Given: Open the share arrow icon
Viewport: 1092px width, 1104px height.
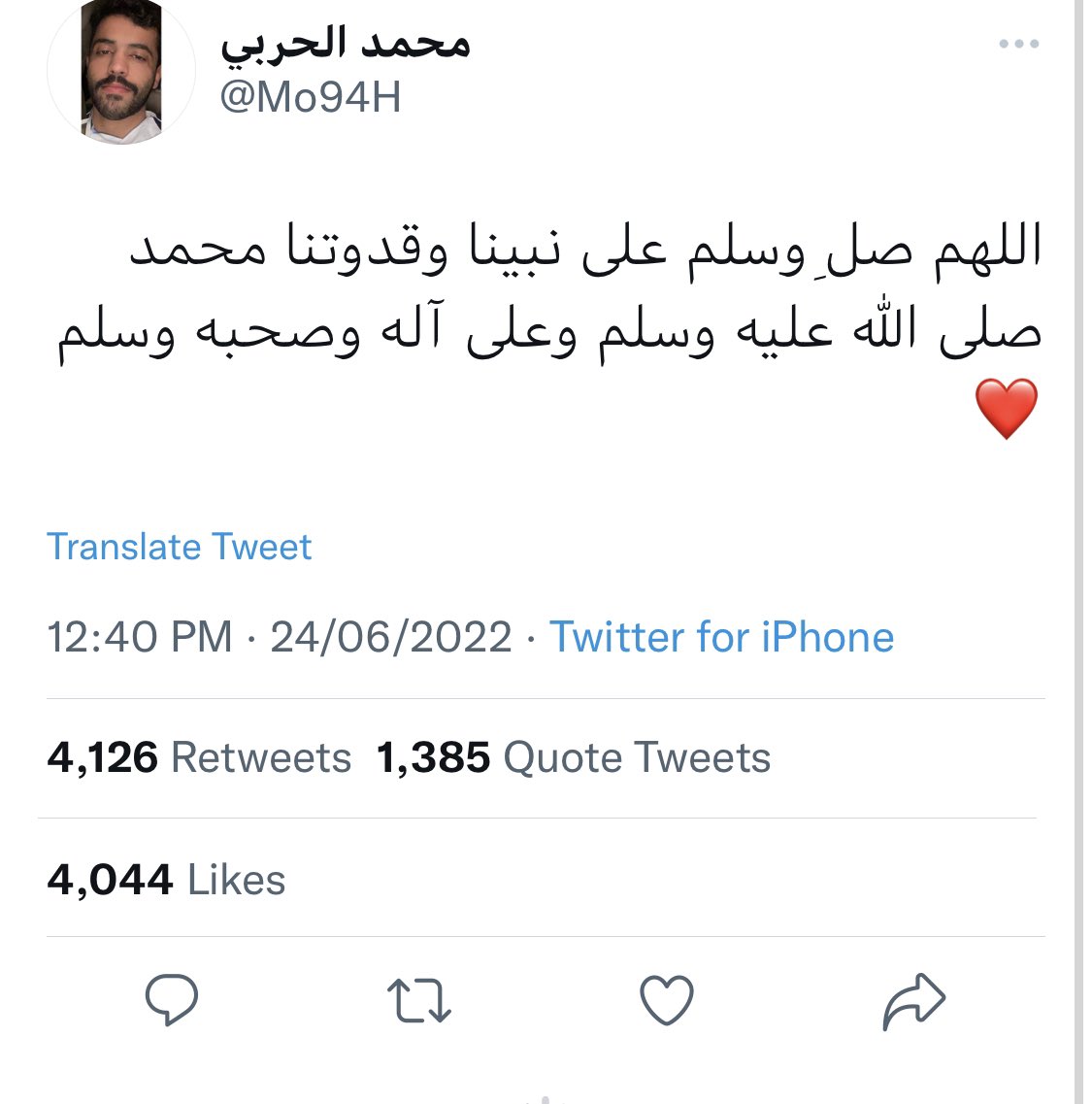Looking at the screenshot, I should [x=913, y=1001].
